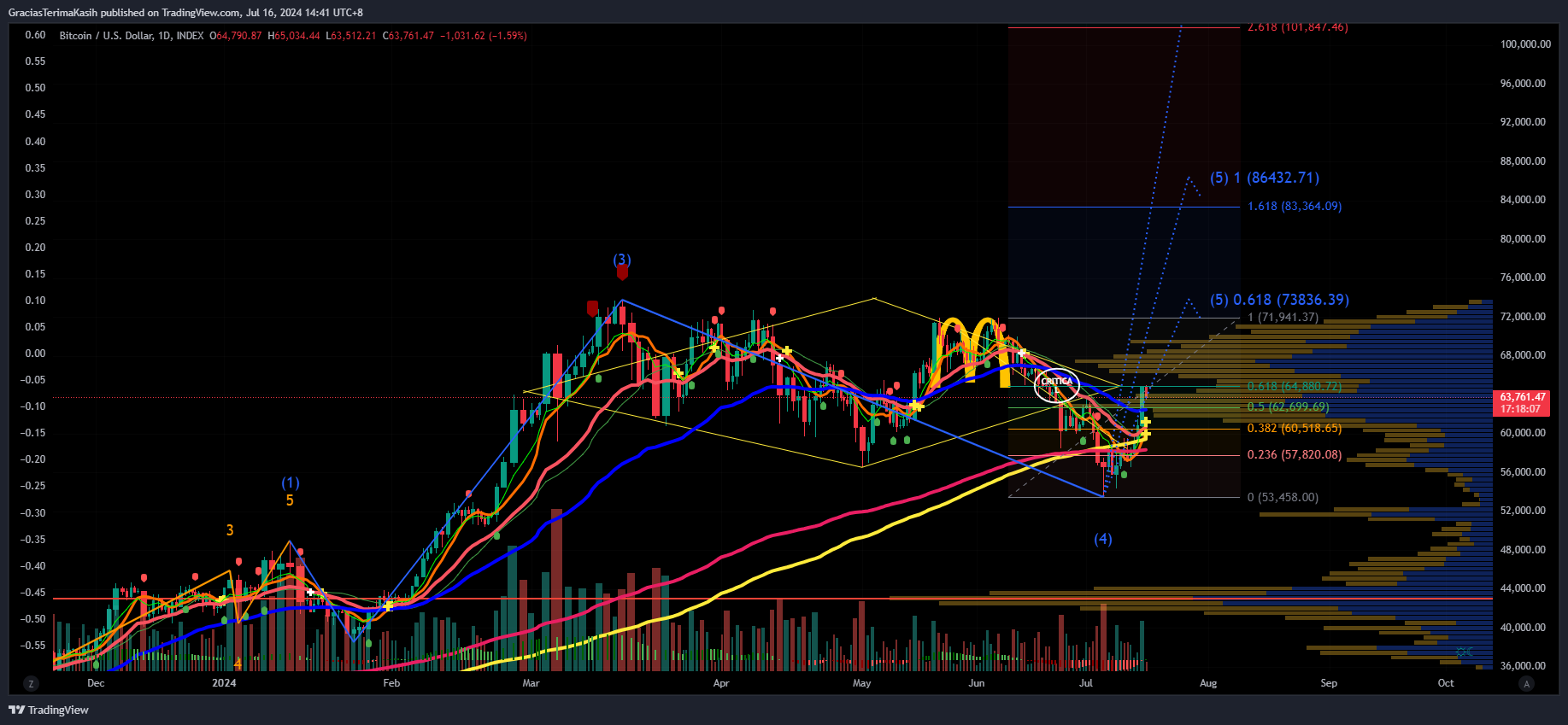1568x725 pixels.
Task: Click the Sep label on time axis
Action: coord(1329,683)
